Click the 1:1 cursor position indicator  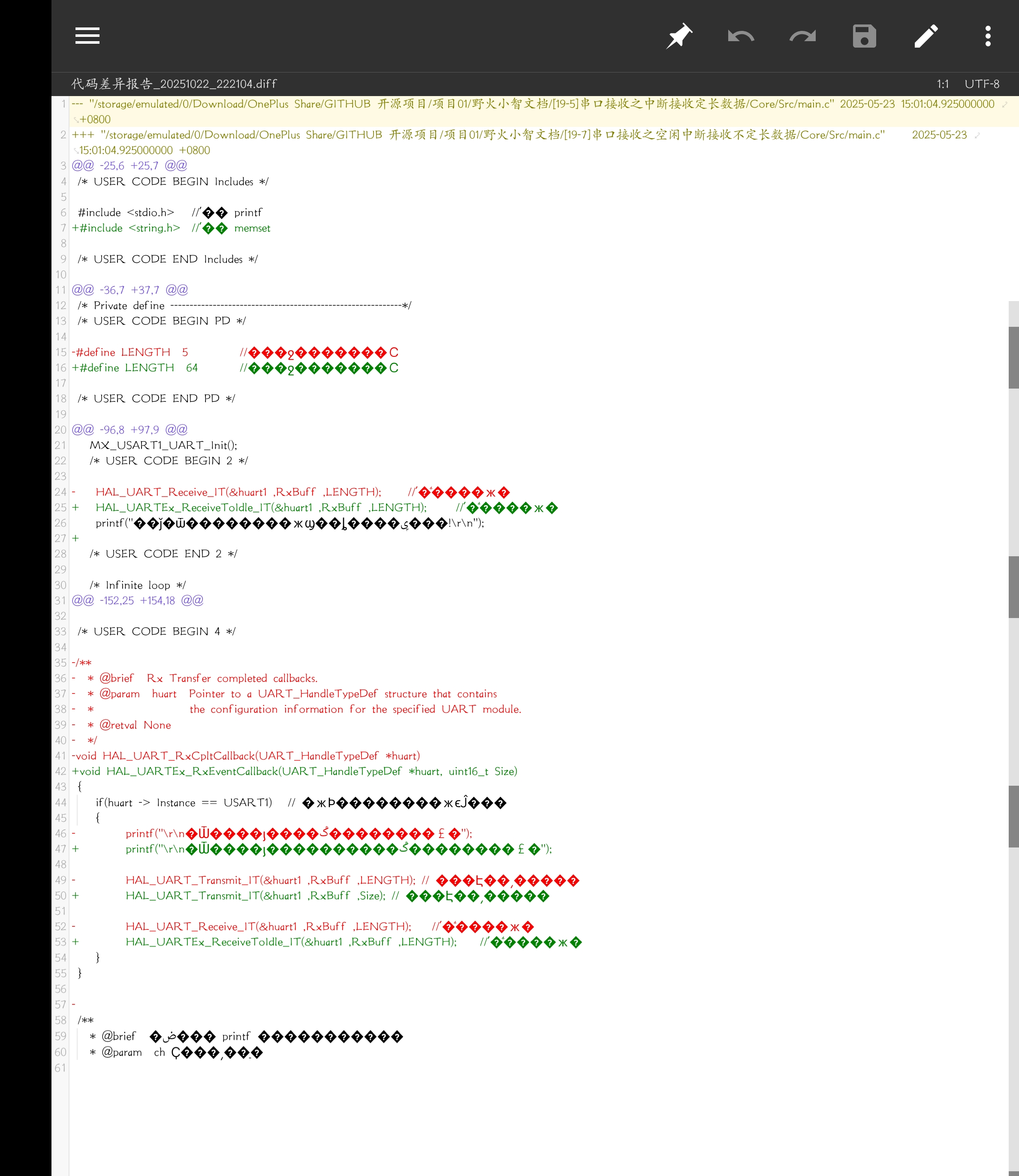coord(942,84)
